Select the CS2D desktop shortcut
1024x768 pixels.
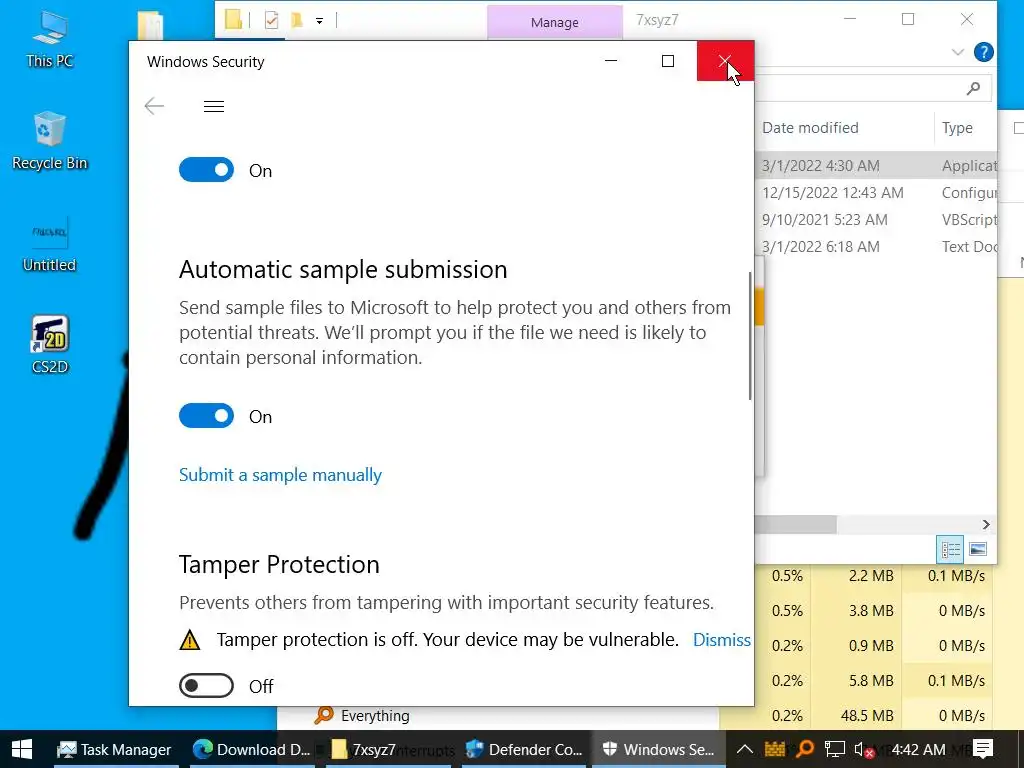point(50,345)
